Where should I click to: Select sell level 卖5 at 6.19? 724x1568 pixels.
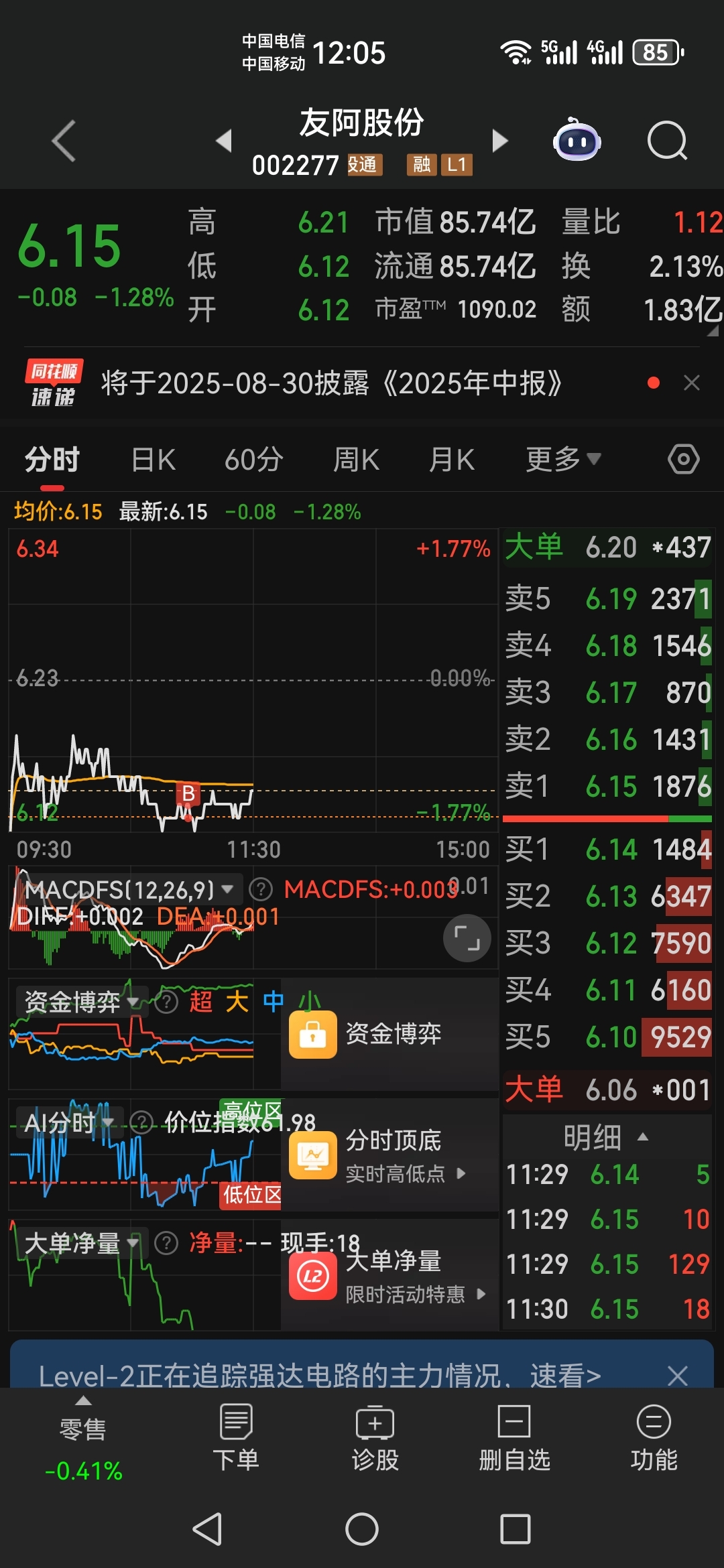(607, 598)
